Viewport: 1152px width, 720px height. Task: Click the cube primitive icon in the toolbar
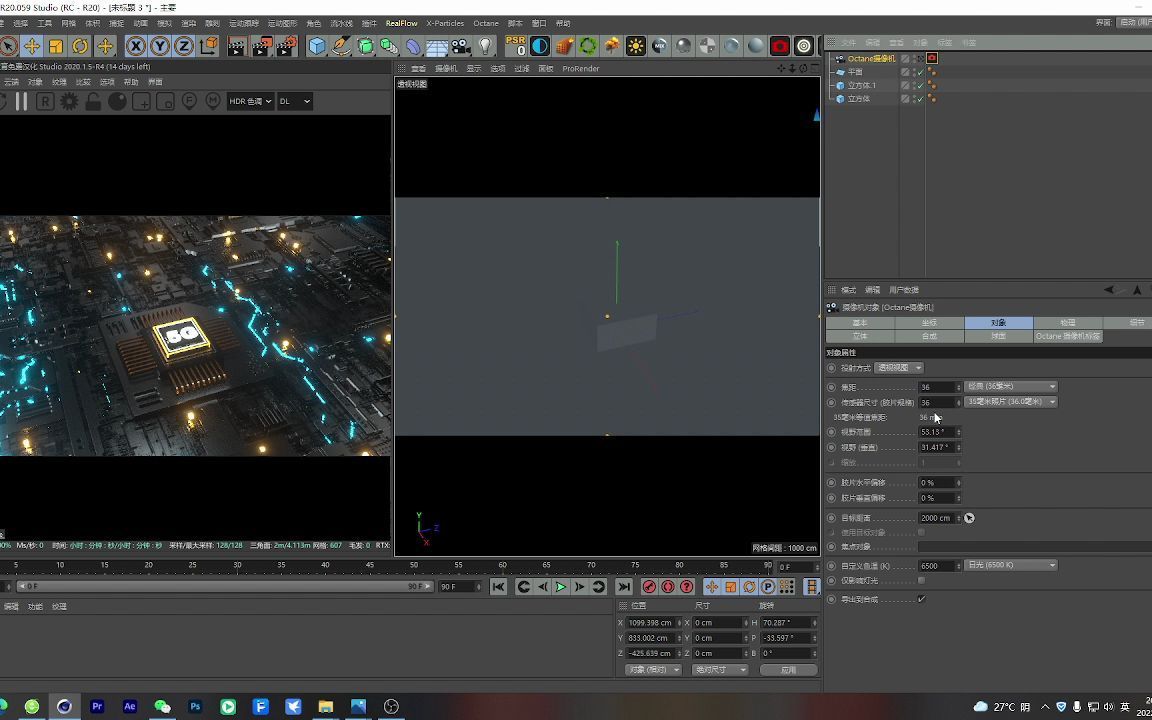pos(316,46)
